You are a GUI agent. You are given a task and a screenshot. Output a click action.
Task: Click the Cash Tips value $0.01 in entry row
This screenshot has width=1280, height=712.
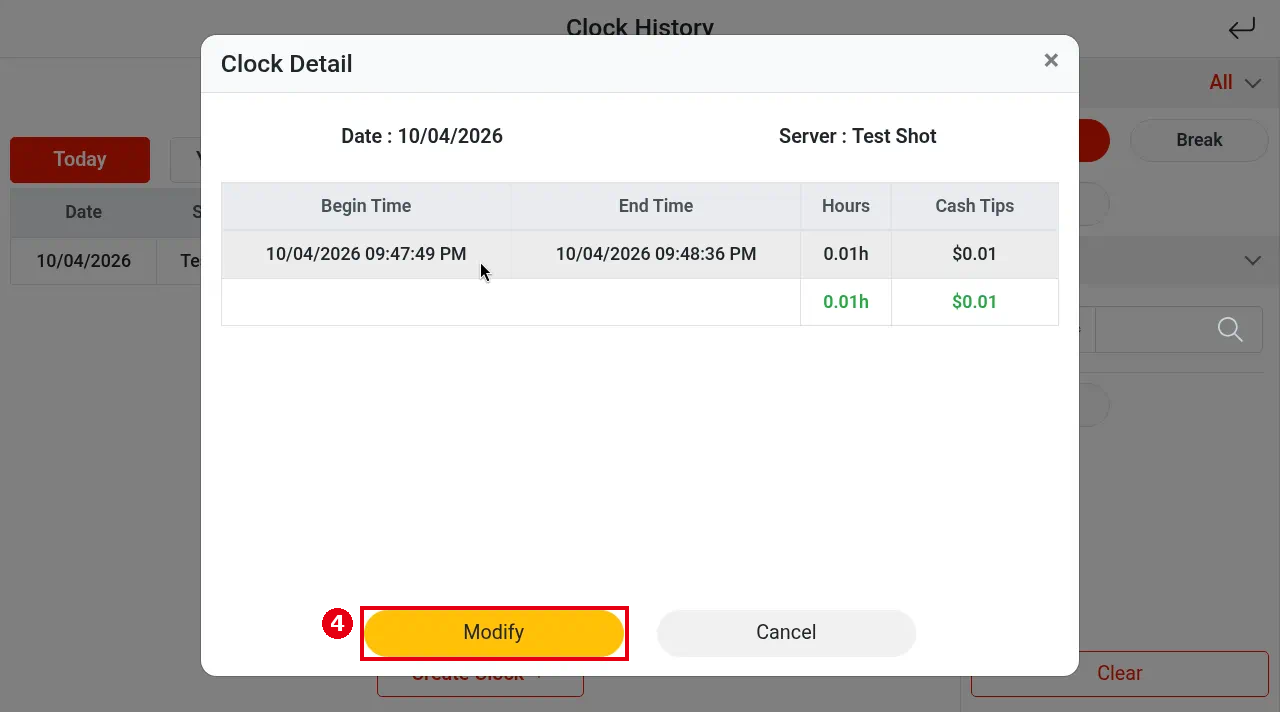coord(975,254)
